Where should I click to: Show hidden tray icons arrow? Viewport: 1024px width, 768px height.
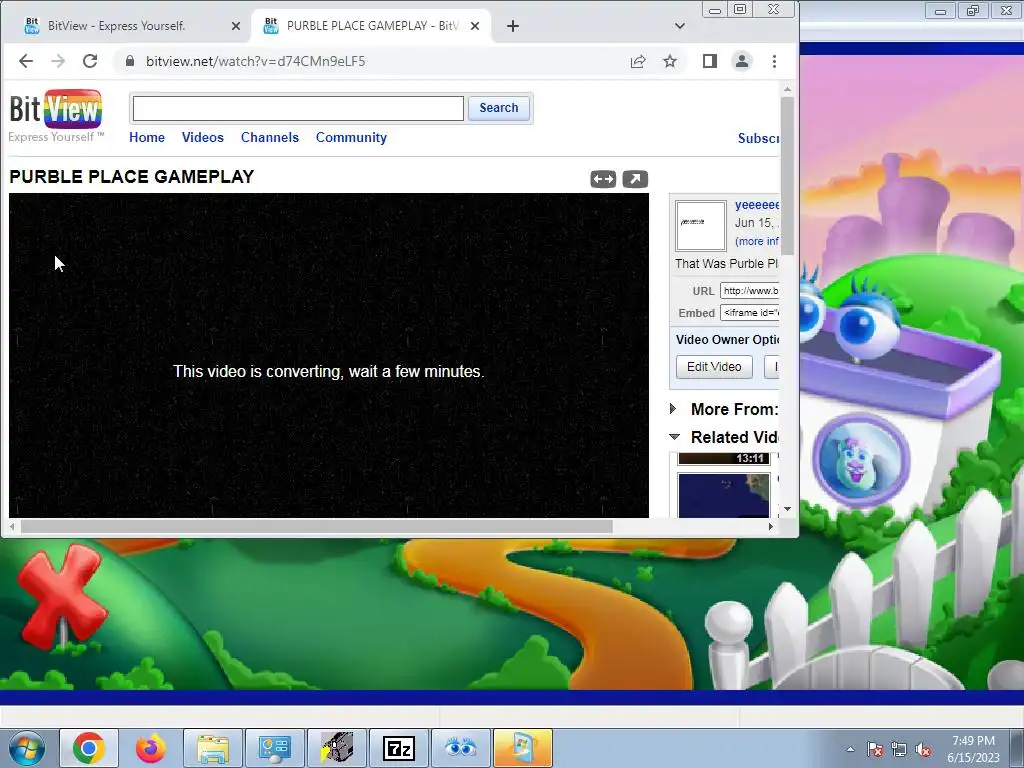pyautogui.click(x=850, y=749)
